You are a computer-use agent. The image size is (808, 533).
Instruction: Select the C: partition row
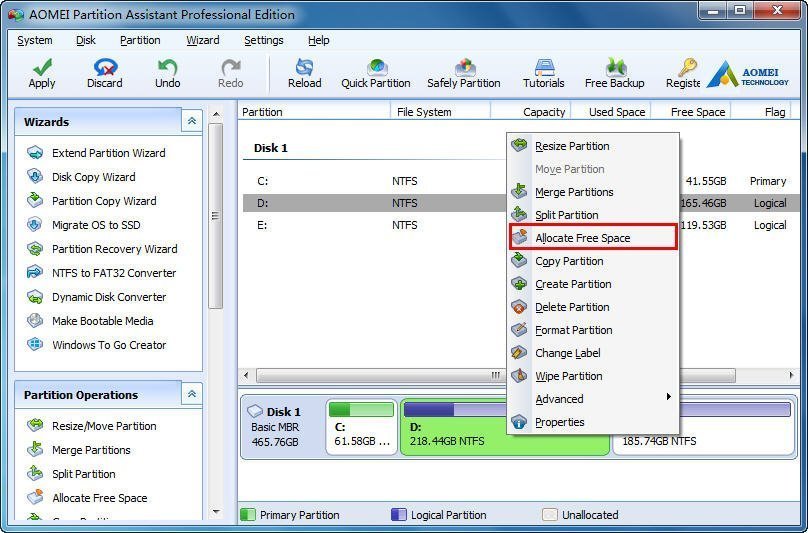point(521,181)
